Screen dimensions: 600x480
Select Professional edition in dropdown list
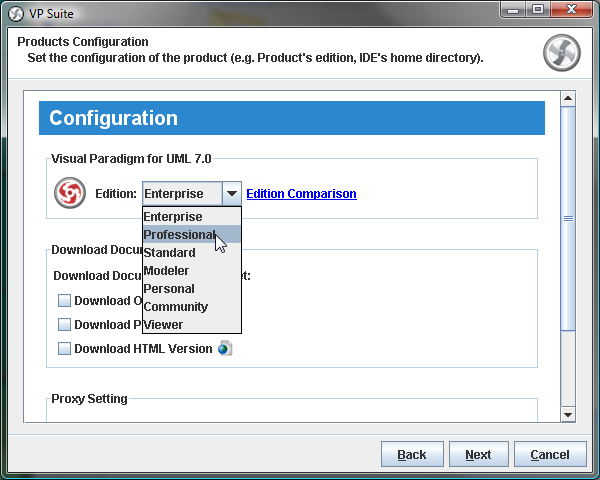pos(192,234)
